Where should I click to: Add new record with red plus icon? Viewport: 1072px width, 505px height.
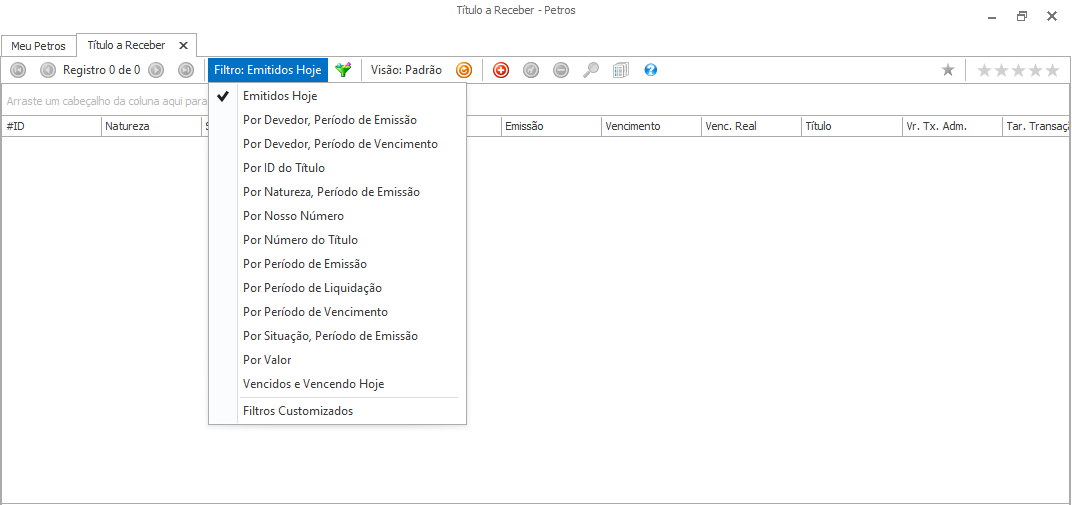(x=501, y=70)
